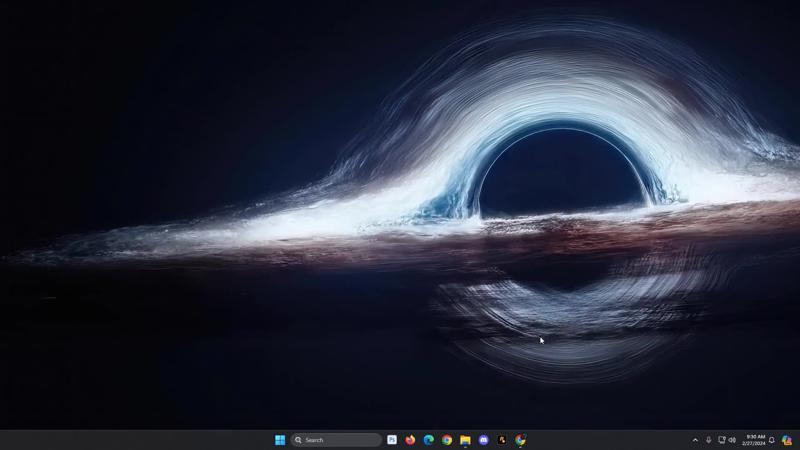
Task: Click the taskbar Search box
Action: [x=336, y=440]
